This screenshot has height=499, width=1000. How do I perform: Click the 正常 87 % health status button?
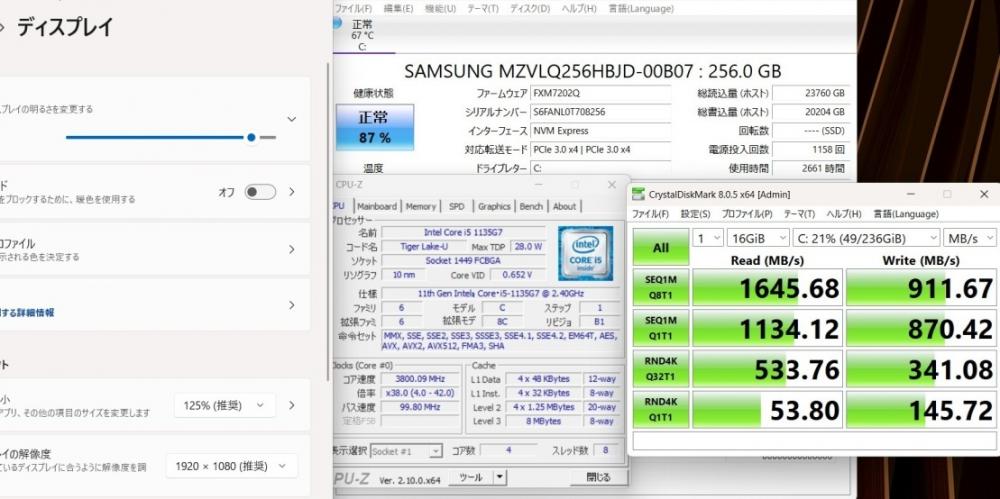(x=375, y=127)
